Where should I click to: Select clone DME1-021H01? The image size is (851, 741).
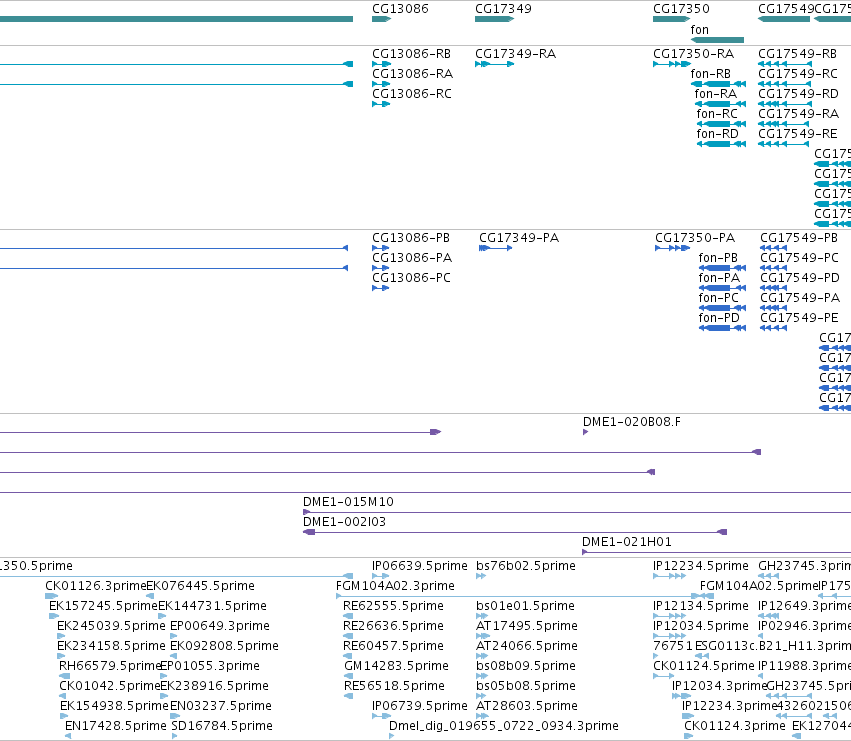(x=627, y=542)
